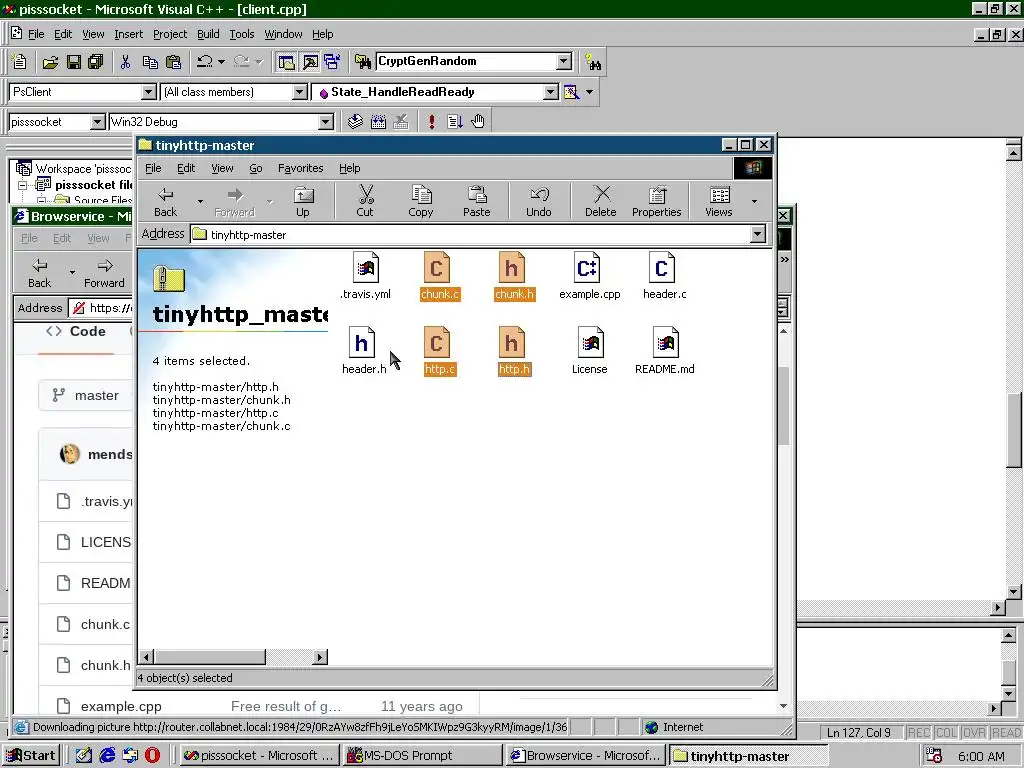Click the Save All stacked disks icon
Screen dimensions: 1024x768
96,62
